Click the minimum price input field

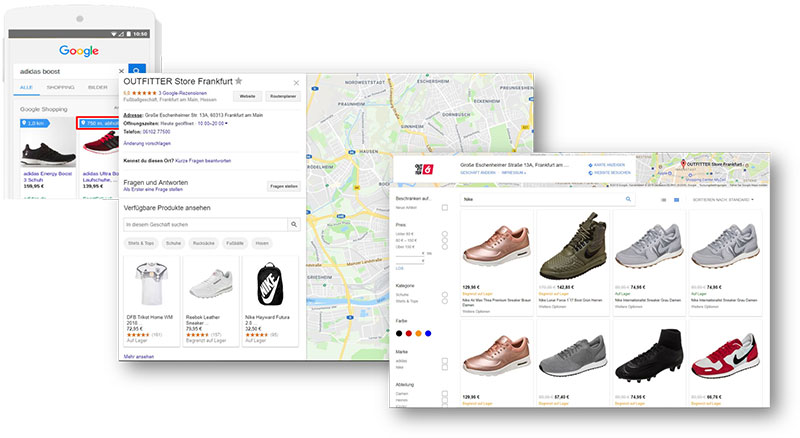[x=410, y=253]
